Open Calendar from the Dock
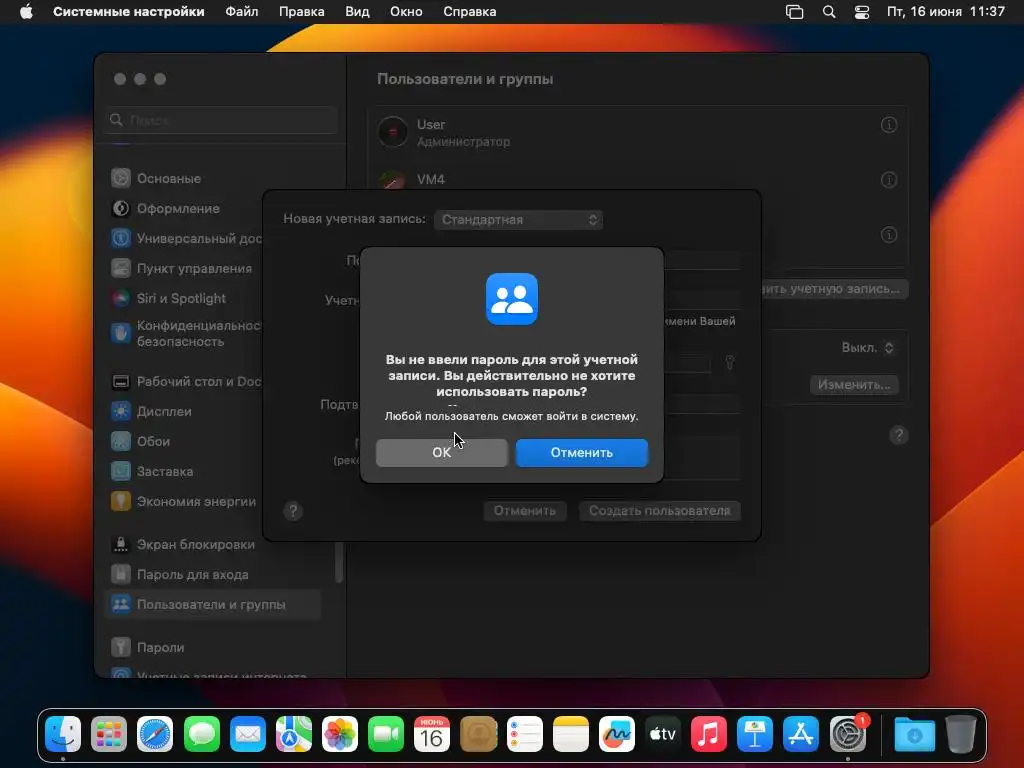This screenshot has height=768, width=1024. click(432, 734)
